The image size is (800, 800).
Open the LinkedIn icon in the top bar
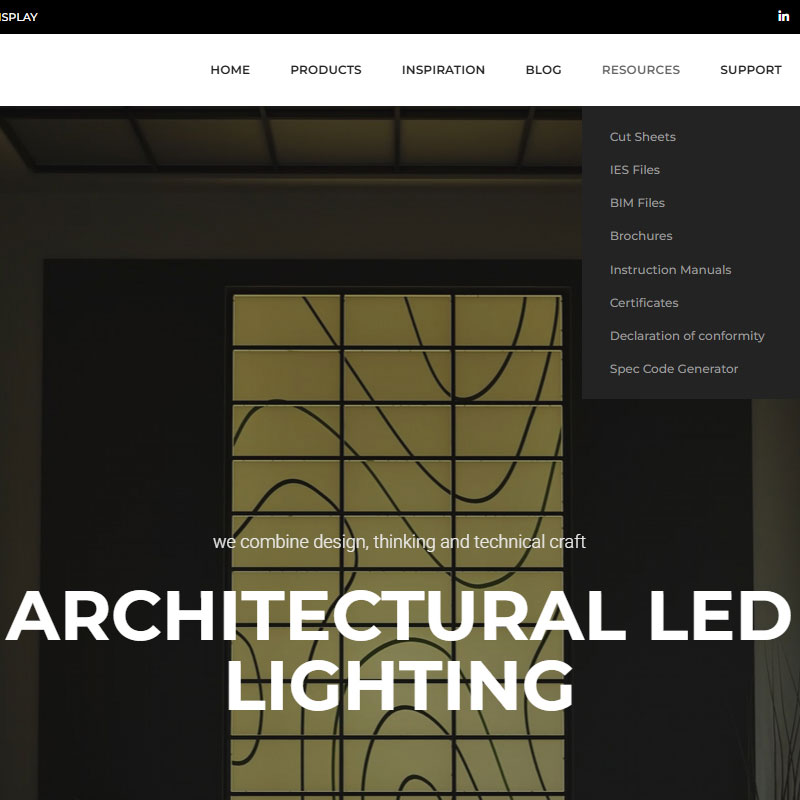coord(783,16)
